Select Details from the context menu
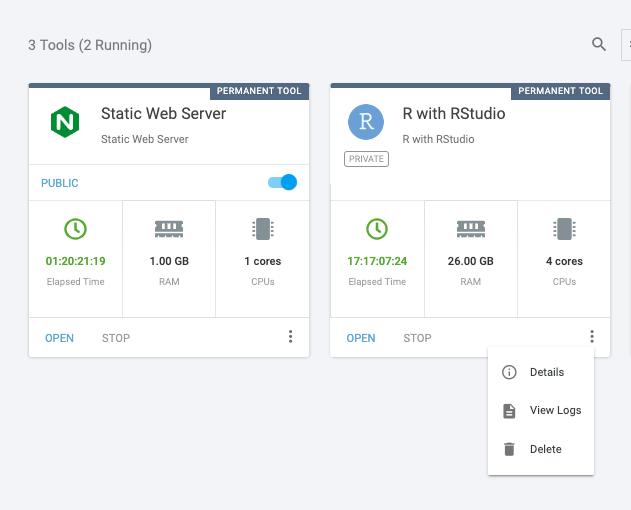 [x=541, y=372]
